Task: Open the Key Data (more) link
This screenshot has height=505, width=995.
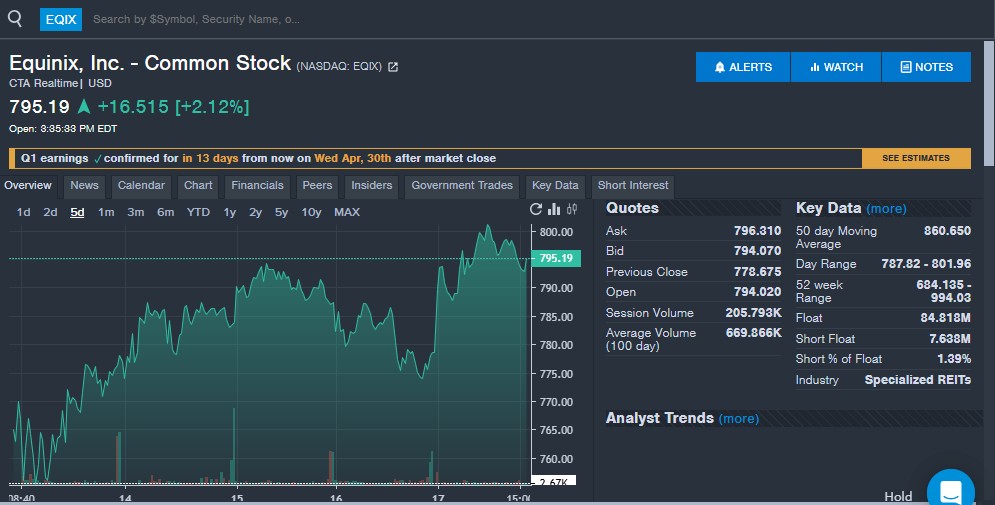Action: coord(886,208)
